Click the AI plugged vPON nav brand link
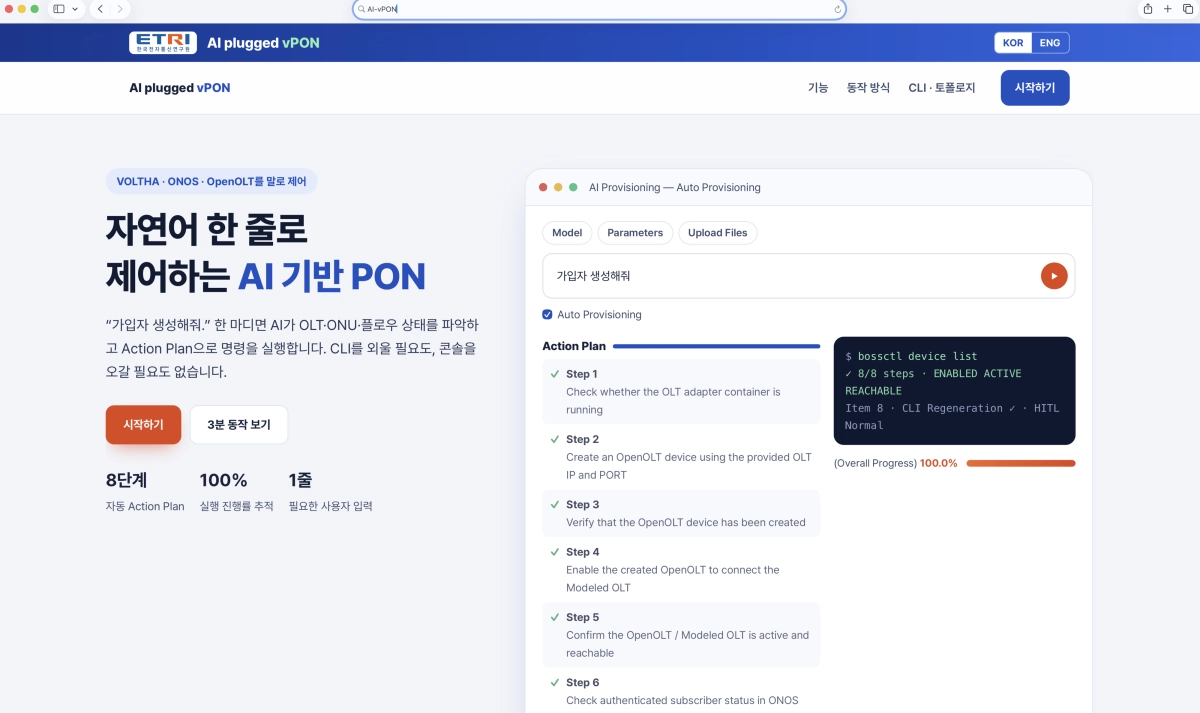1200x713 pixels. (180, 88)
